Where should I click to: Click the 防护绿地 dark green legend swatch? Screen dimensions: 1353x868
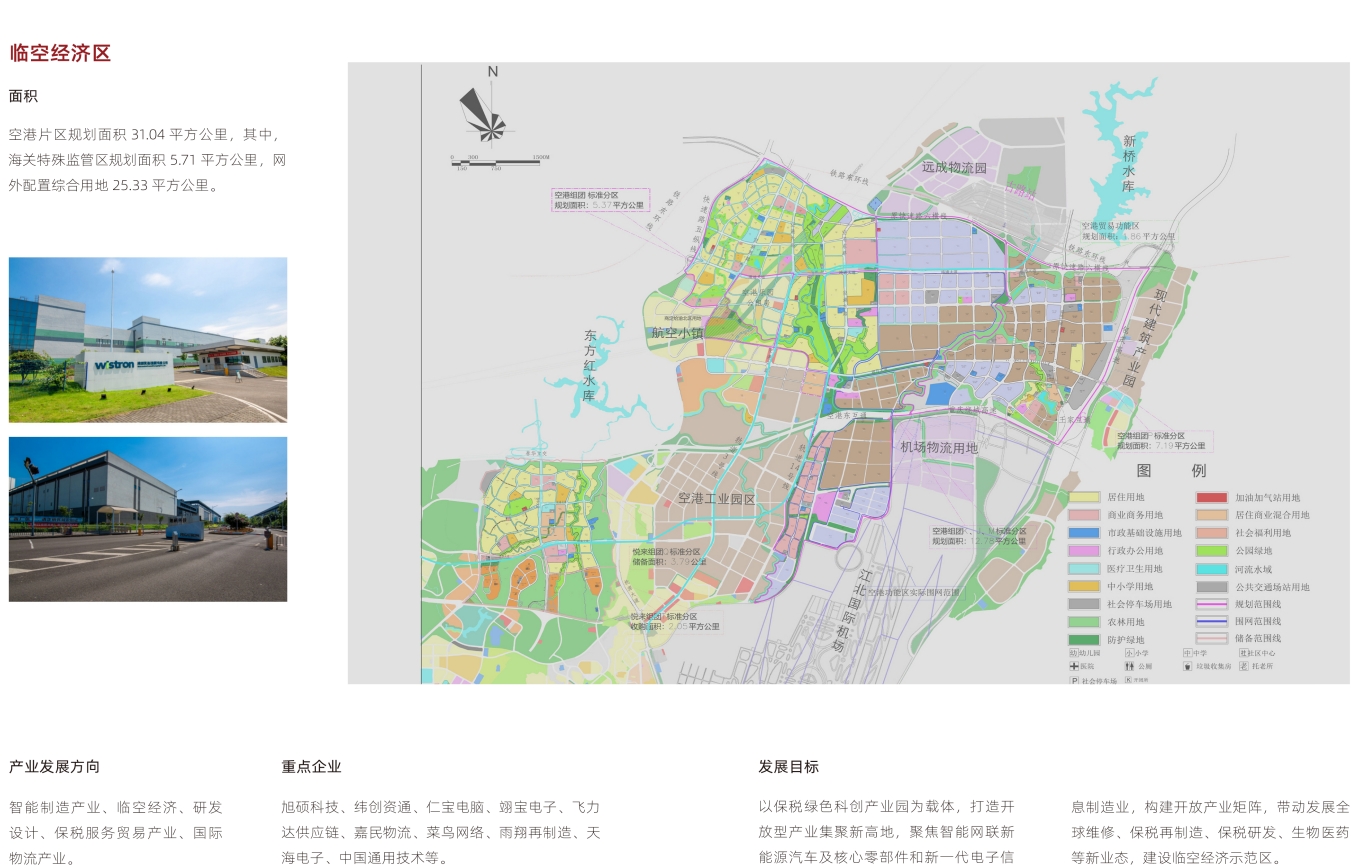click(1084, 640)
